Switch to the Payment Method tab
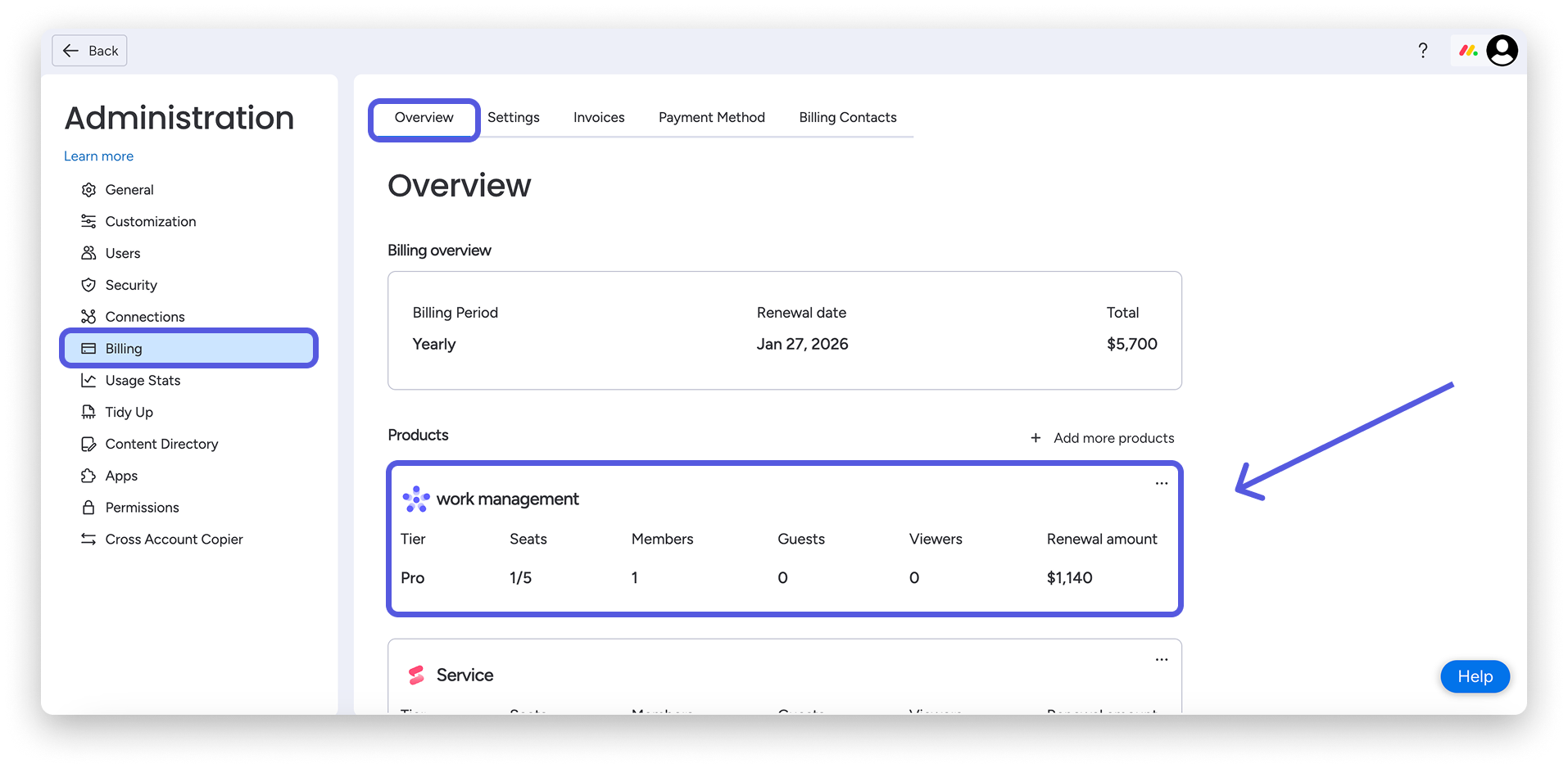The width and height of the screenshot is (1568, 768). pos(712,118)
